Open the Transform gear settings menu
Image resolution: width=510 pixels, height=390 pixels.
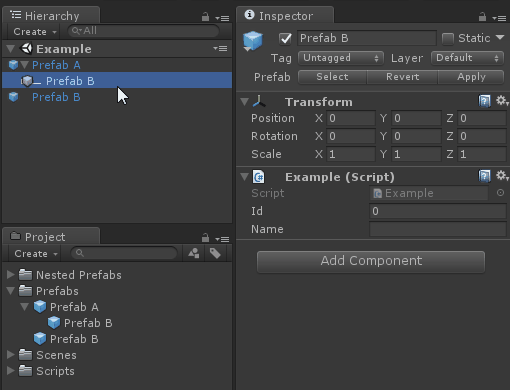point(502,100)
